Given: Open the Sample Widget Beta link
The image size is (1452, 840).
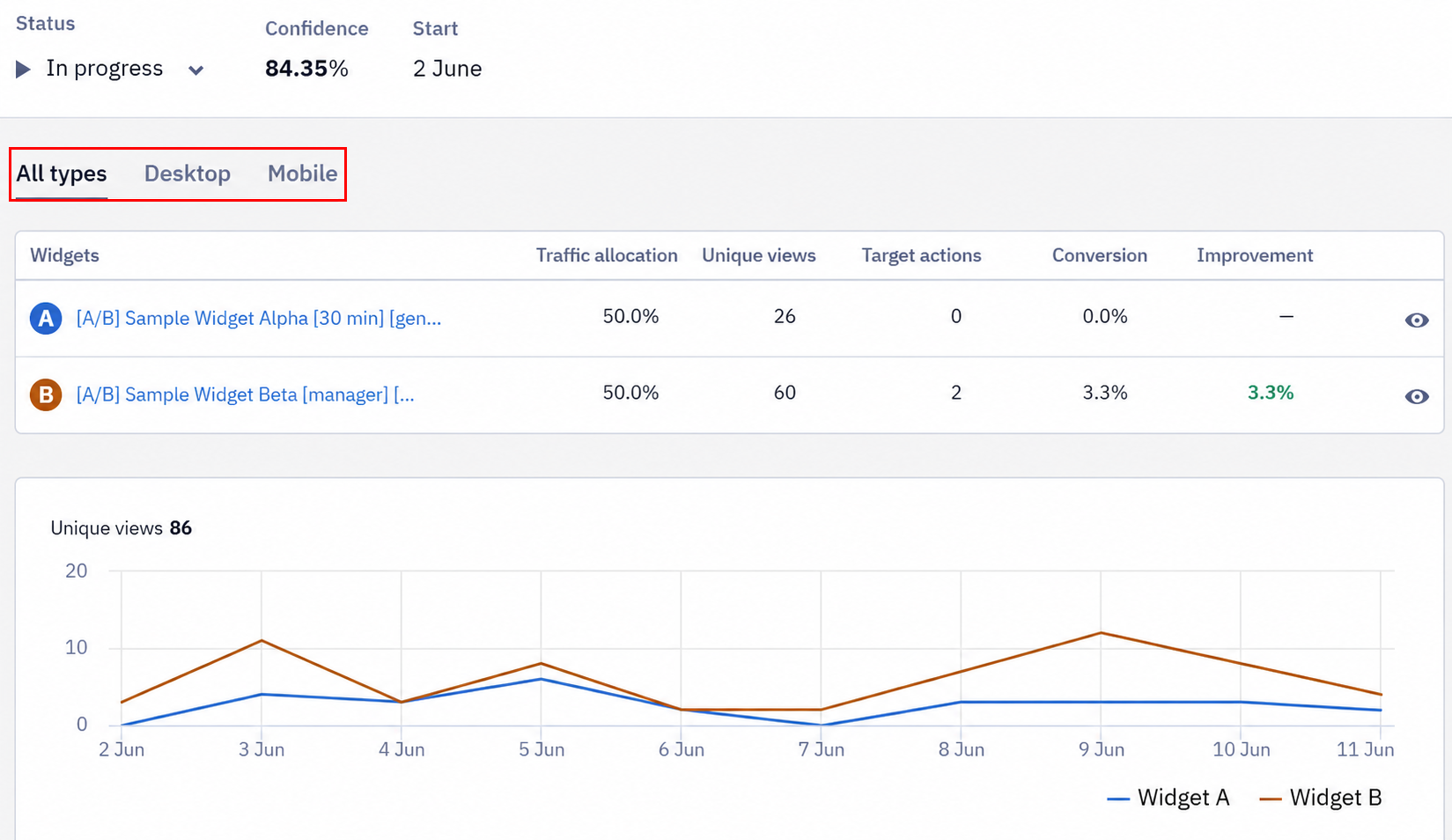Looking at the screenshot, I should (246, 394).
